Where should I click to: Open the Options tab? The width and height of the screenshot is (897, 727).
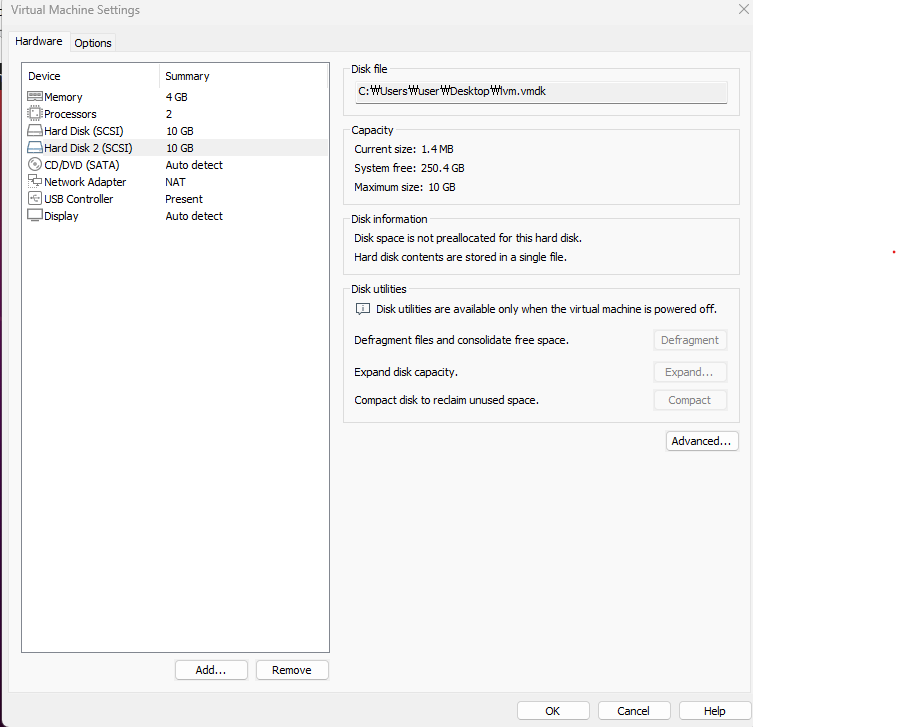click(93, 43)
